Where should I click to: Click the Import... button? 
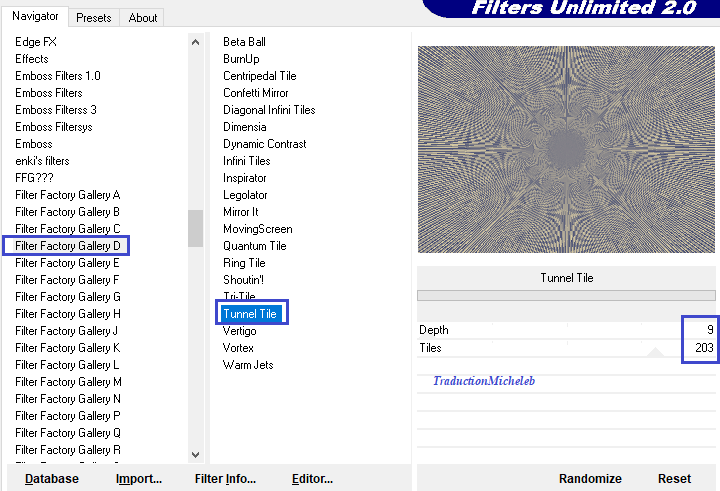click(x=139, y=479)
